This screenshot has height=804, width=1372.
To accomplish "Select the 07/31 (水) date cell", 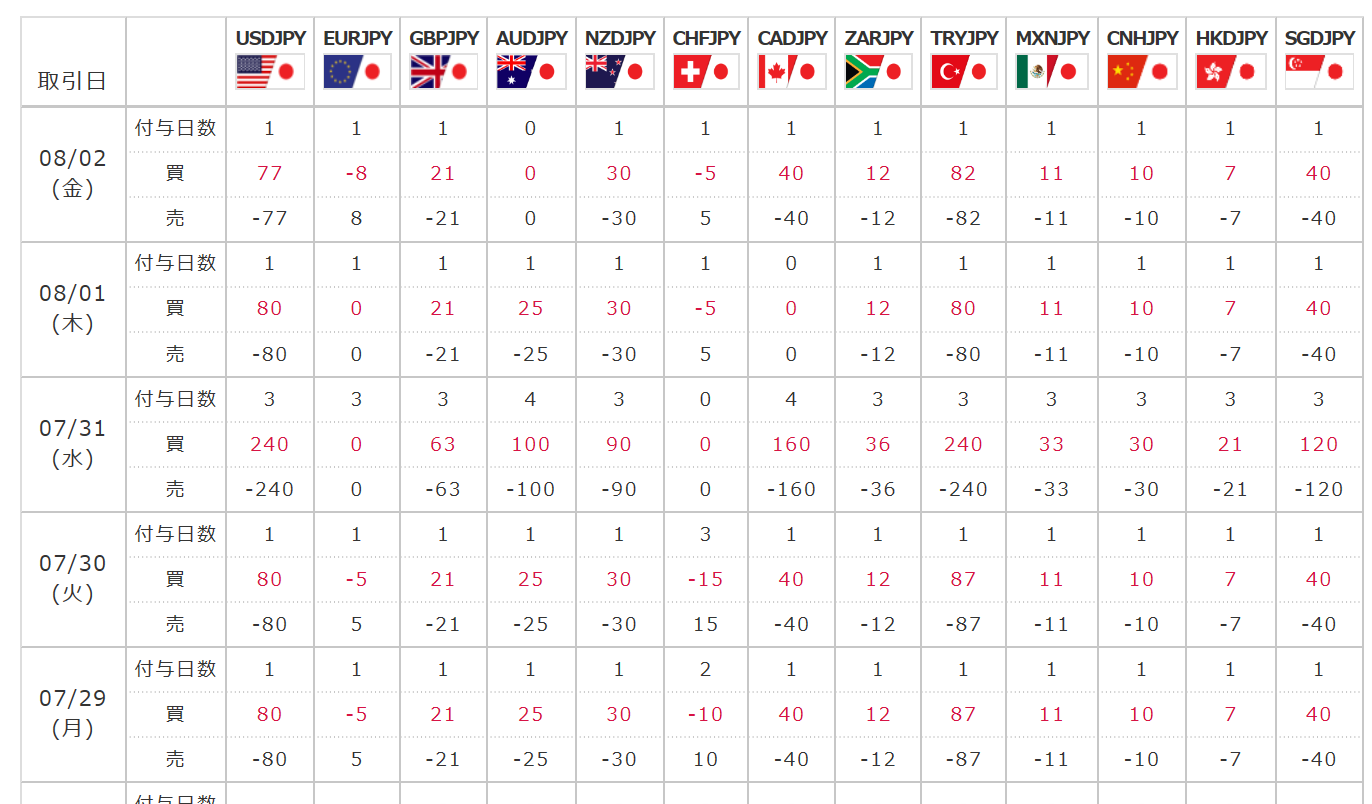I will coord(73,444).
